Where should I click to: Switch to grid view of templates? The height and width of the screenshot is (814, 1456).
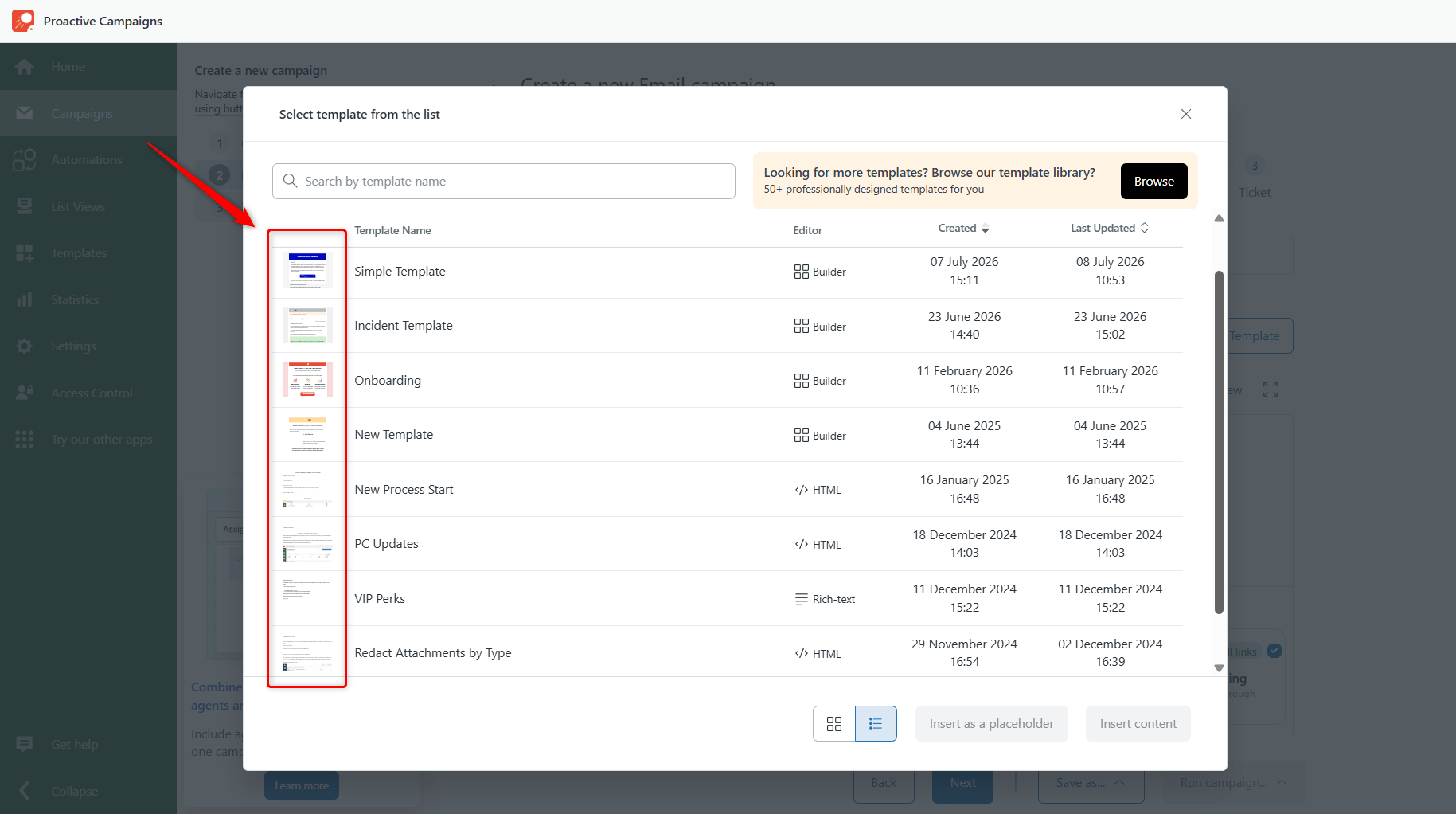833,723
